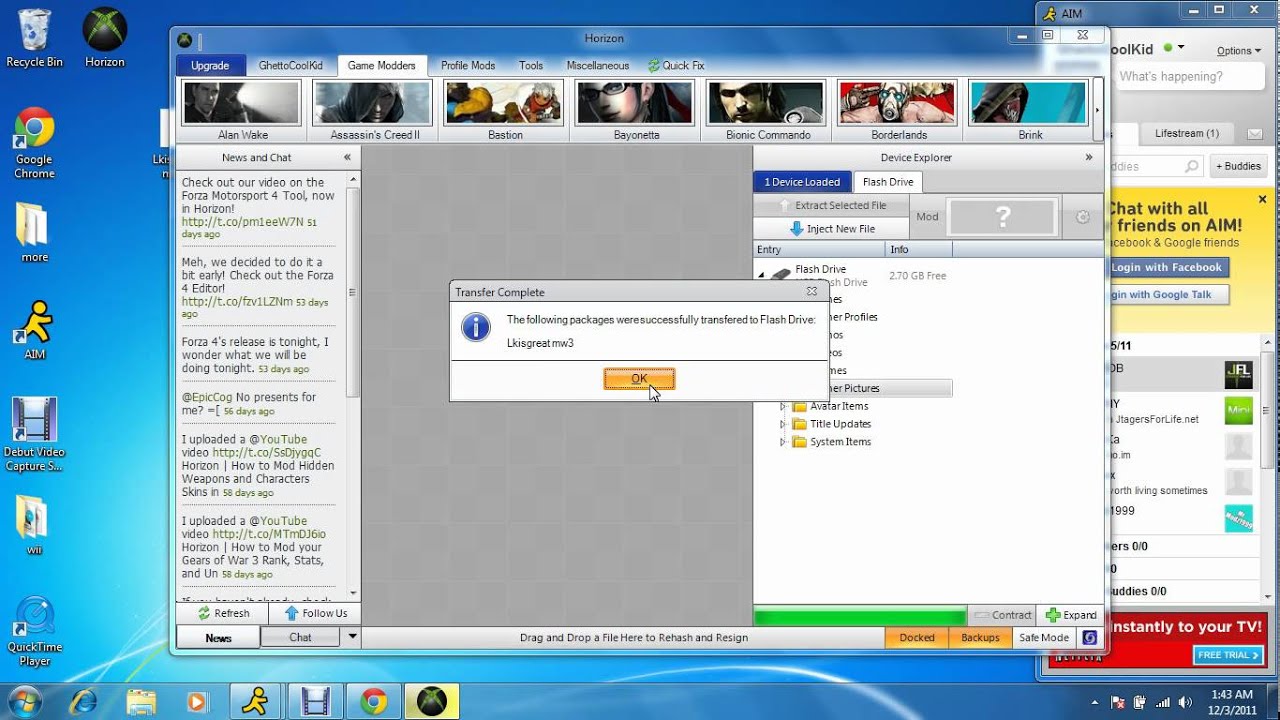1280x720 pixels.
Task: Open the Mod question-mark preview box
Action: tap(1003, 216)
